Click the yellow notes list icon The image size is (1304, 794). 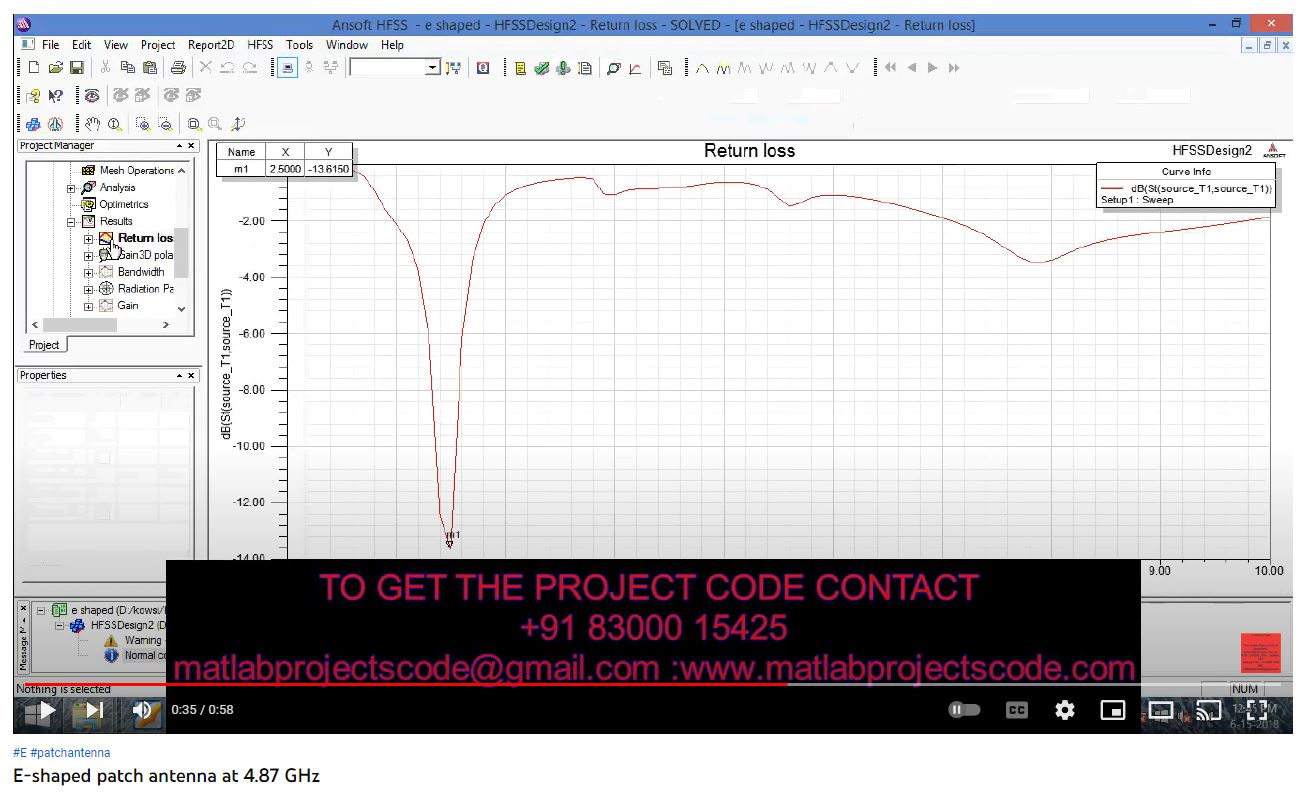point(521,68)
